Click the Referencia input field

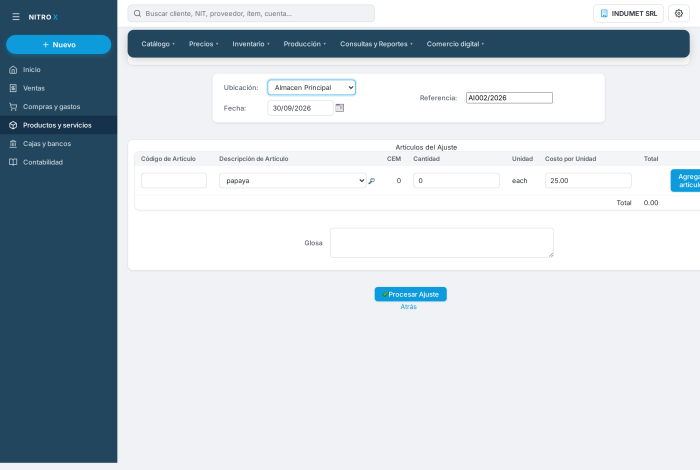(x=509, y=98)
